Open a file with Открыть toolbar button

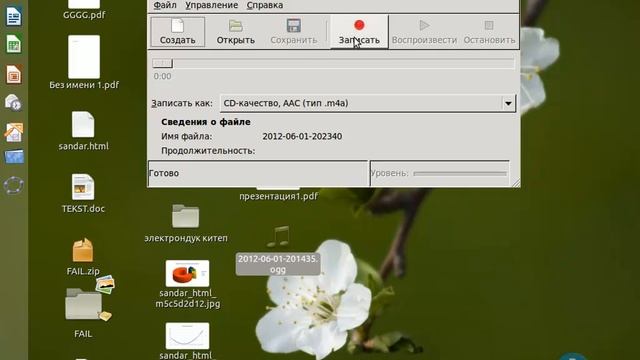click(236, 32)
